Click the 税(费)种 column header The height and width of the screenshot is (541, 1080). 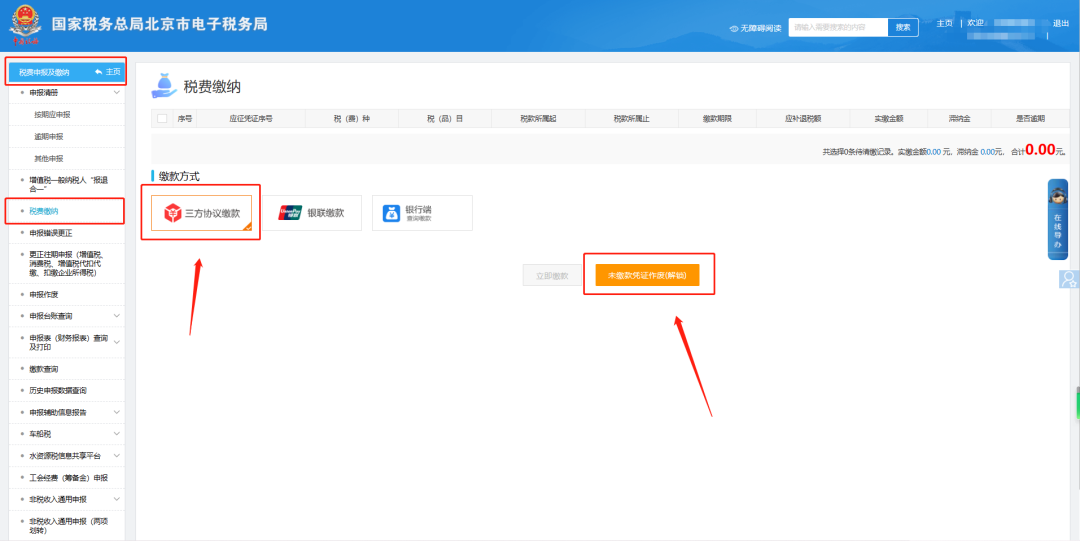352,119
